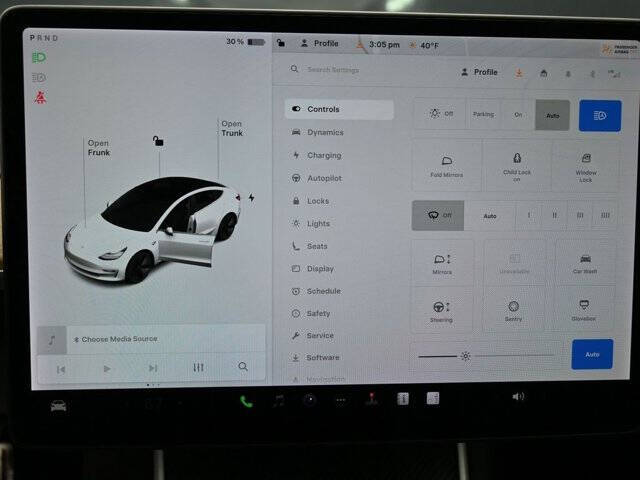The image size is (640, 480).
Task: Open the music note app in dock
Action: (279, 400)
